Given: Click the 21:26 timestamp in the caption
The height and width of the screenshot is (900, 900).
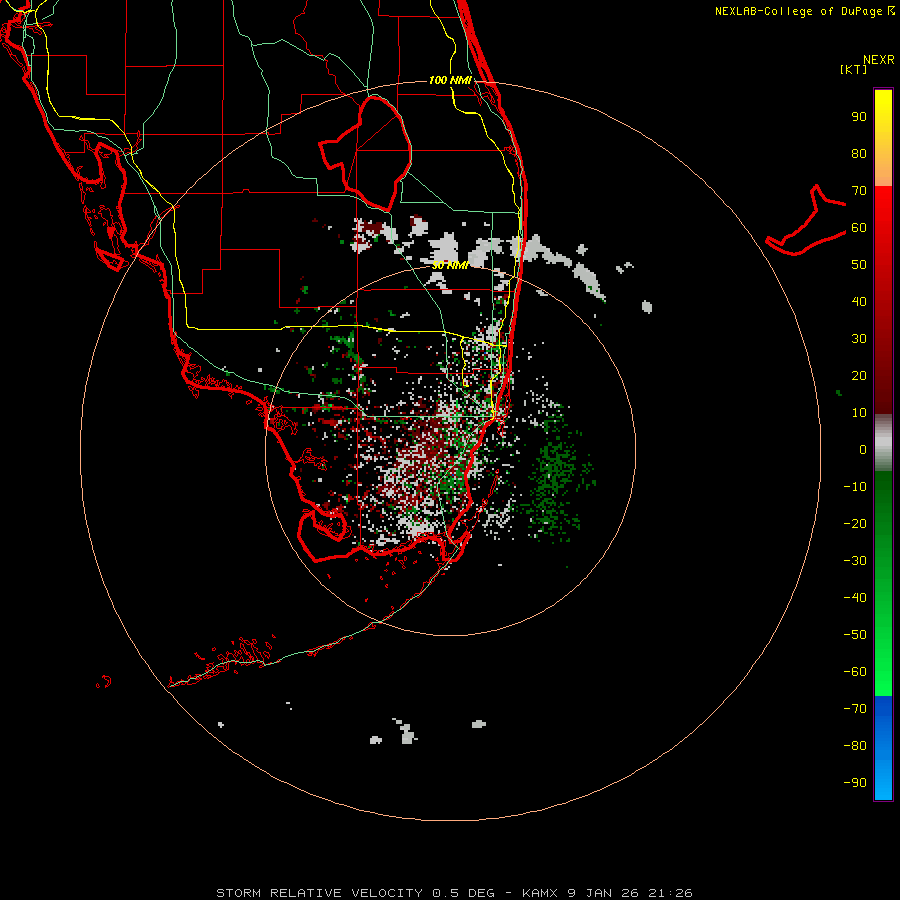Looking at the screenshot, I should click(670, 893).
